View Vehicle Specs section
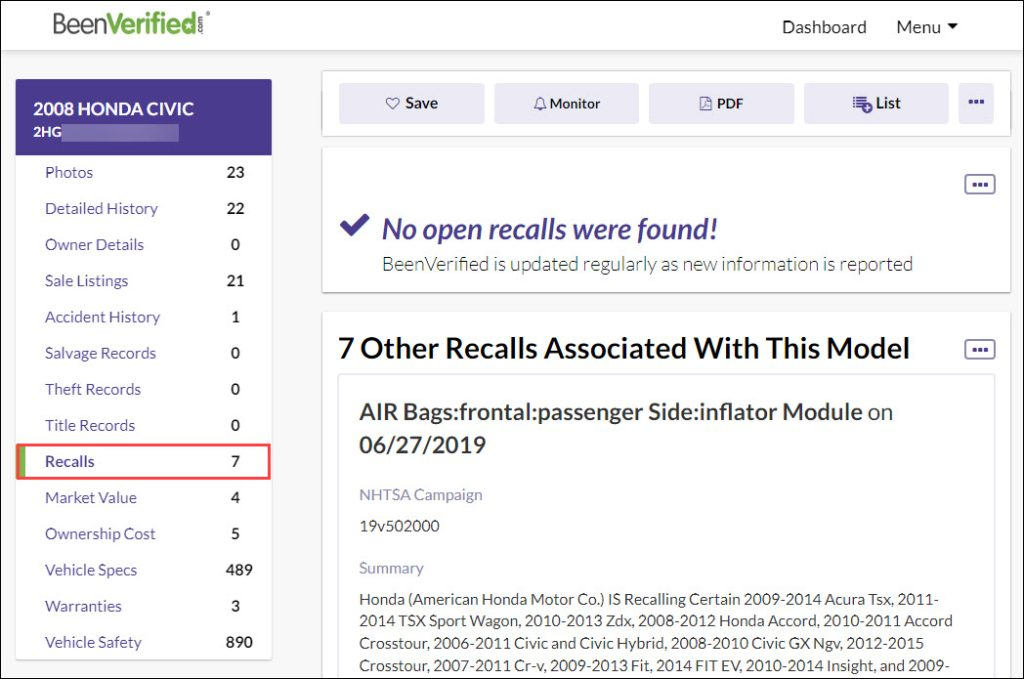The width and height of the screenshot is (1024, 679). pos(91,570)
